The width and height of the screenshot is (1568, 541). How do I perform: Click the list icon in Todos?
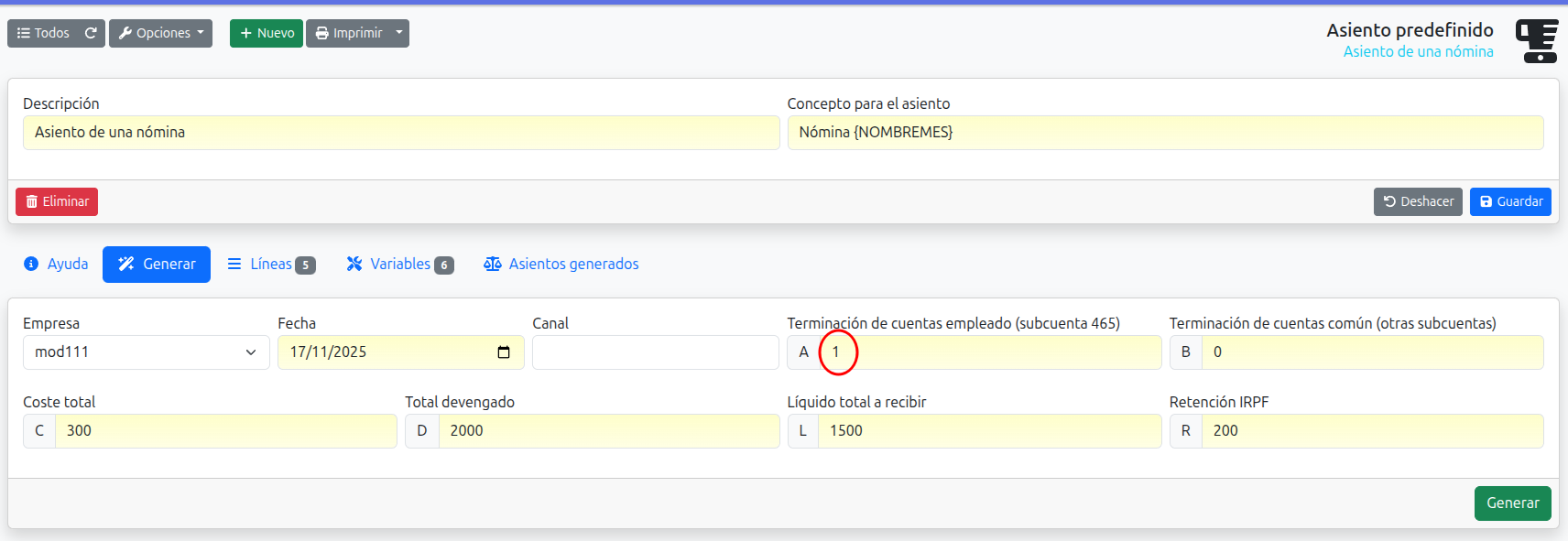pos(23,33)
